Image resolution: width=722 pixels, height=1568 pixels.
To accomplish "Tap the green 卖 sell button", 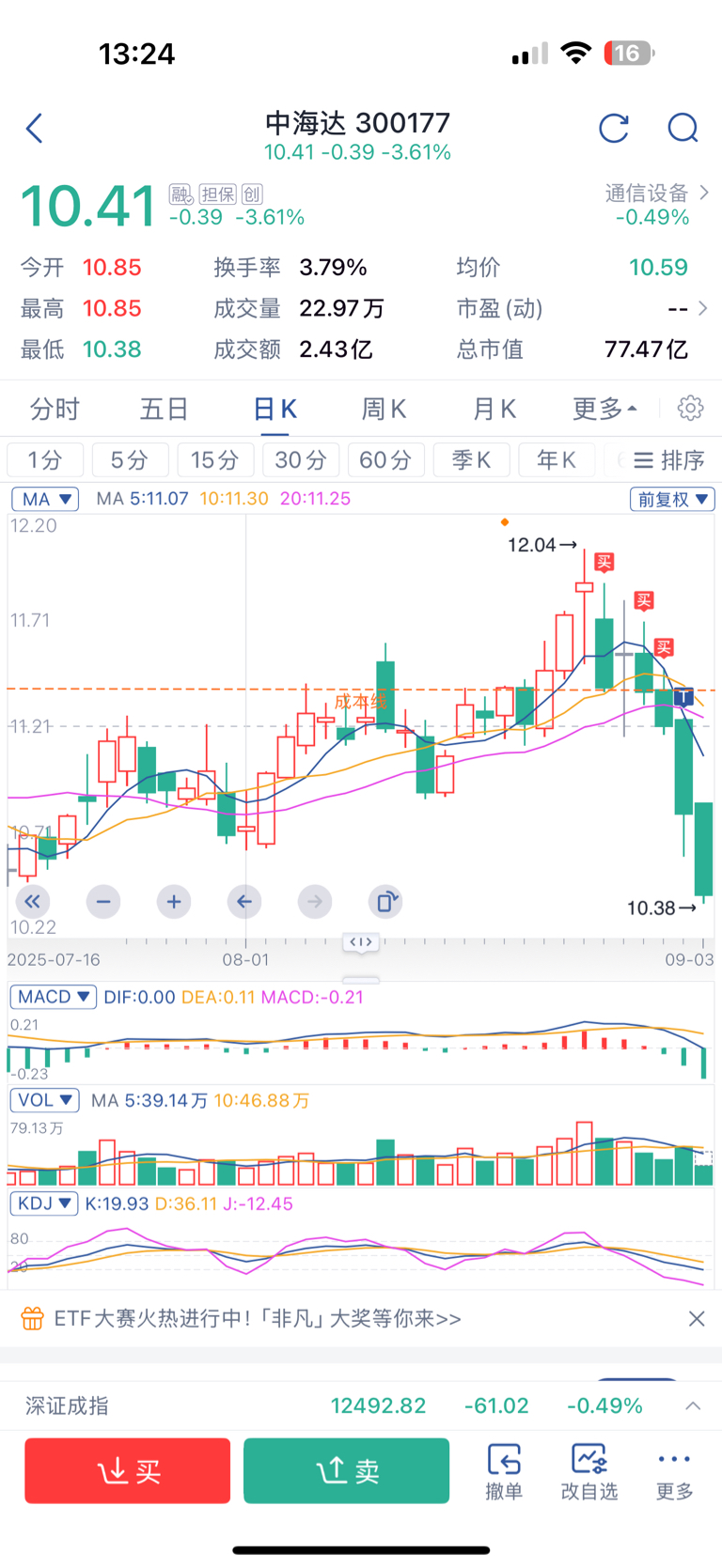I will pyautogui.click(x=346, y=1470).
